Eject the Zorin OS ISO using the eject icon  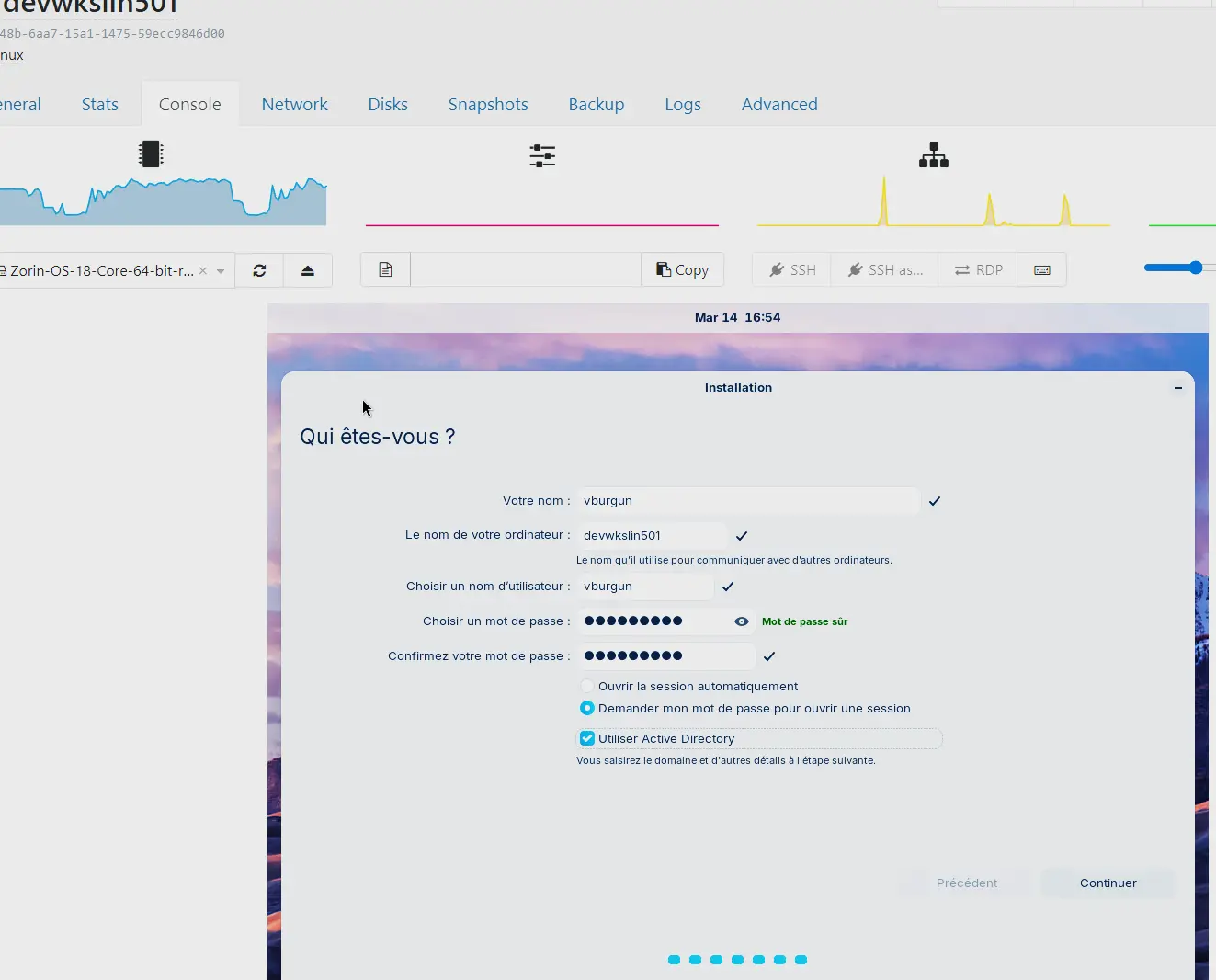tap(308, 269)
